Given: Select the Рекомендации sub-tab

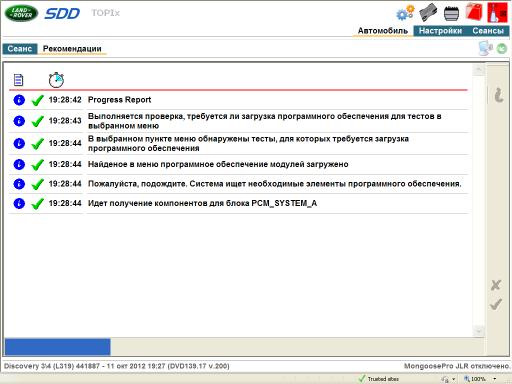Looking at the screenshot, I should (72, 49).
